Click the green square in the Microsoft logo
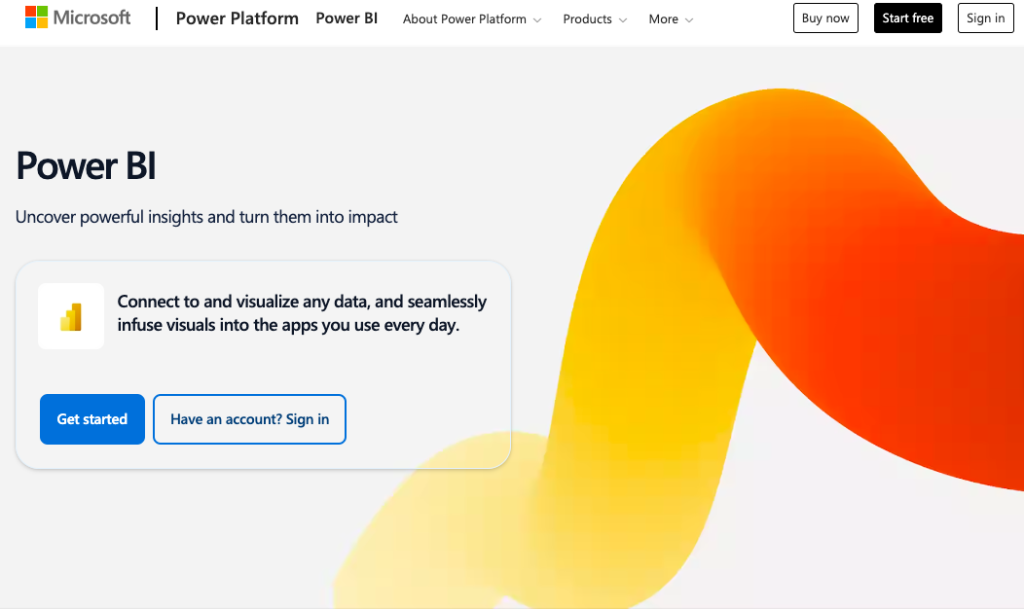The height and width of the screenshot is (609, 1024). (42, 12)
